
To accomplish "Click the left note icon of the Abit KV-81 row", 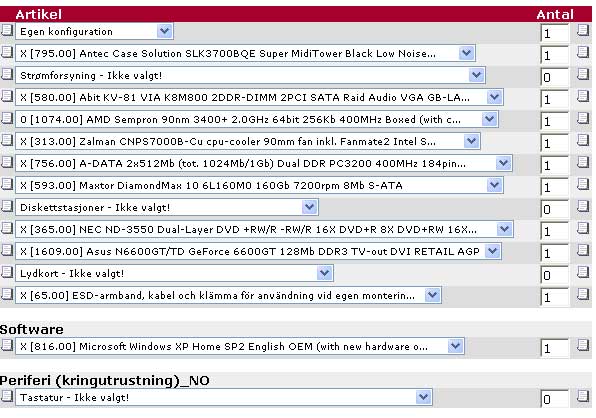I will coord(7,96).
